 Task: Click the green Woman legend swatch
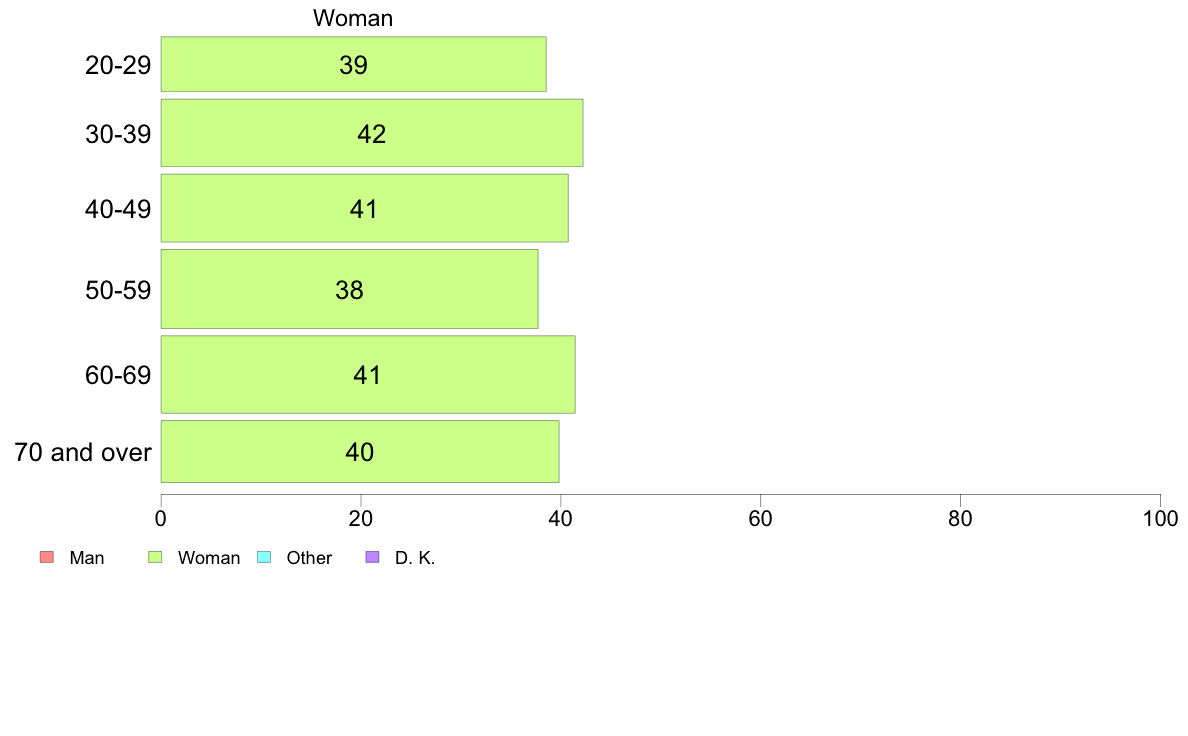pyautogui.click(x=155, y=557)
